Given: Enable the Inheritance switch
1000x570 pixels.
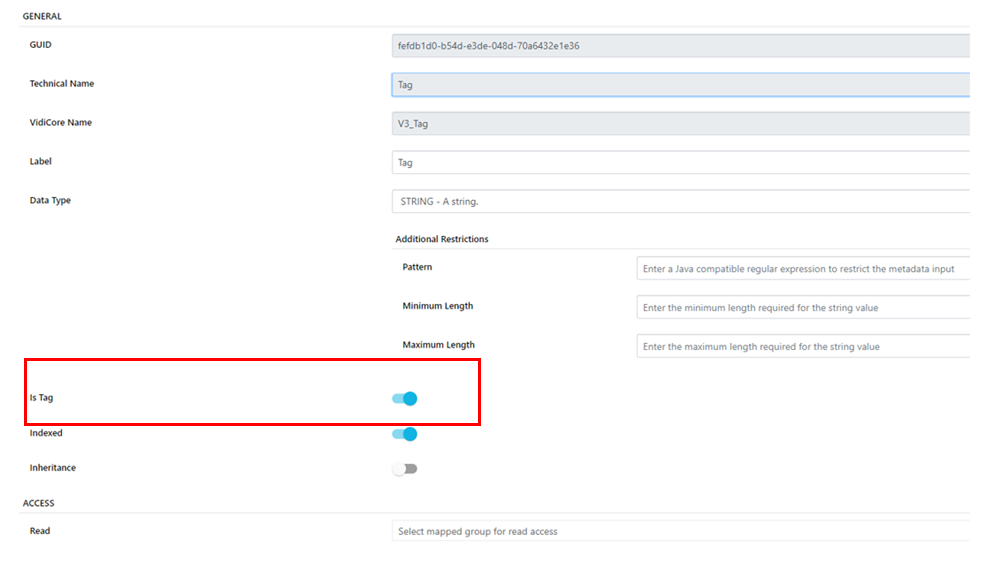Looking at the screenshot, I should pyautogui.click(x=404, y=469).
